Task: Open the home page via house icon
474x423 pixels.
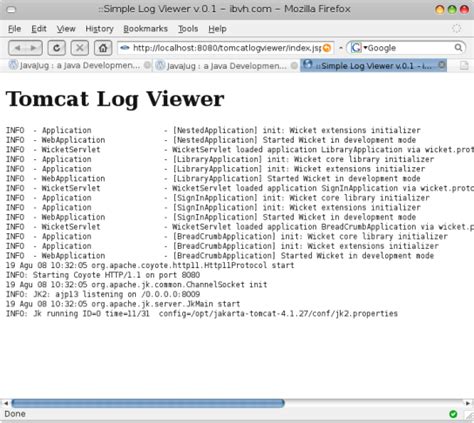Action: tap(103, 48)
